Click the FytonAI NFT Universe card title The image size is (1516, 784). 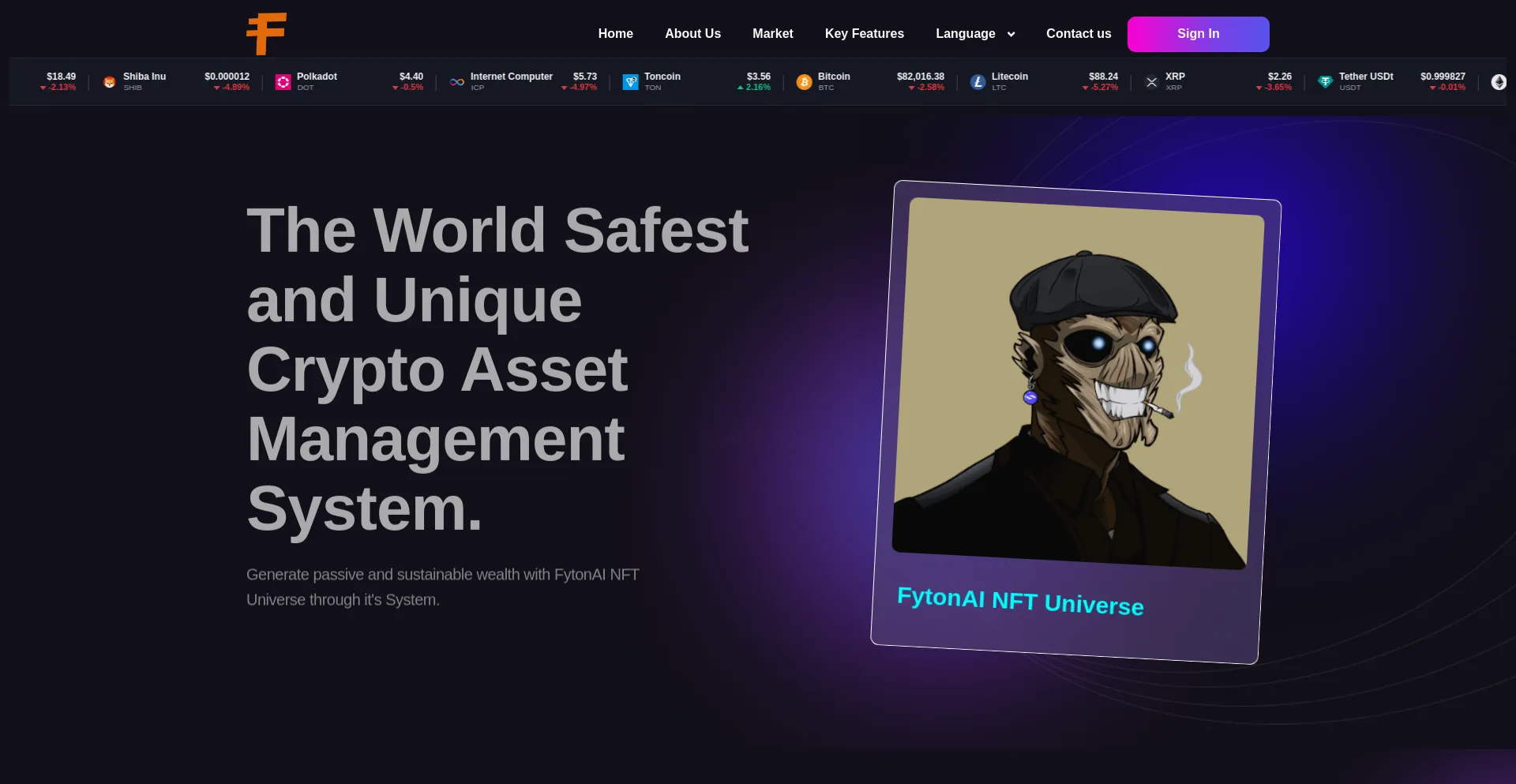click(1020, 601)
